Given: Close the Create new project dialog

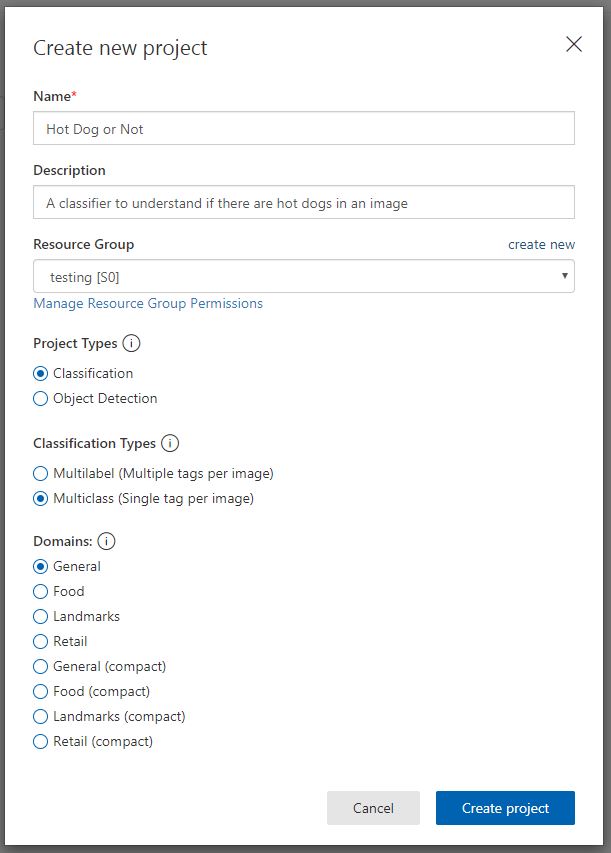Looking at the screenshot, I should pos(574,44).
